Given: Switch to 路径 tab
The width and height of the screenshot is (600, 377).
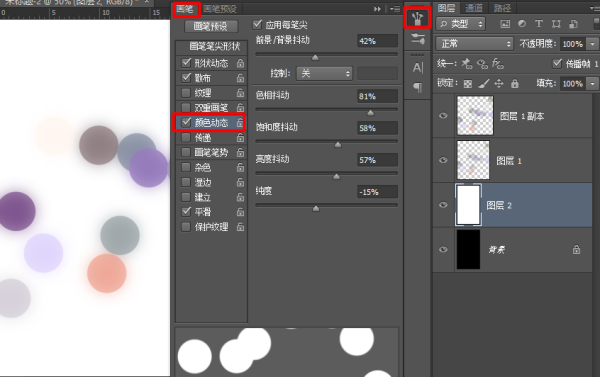Looking at the screenshot, I should [502, 8].
